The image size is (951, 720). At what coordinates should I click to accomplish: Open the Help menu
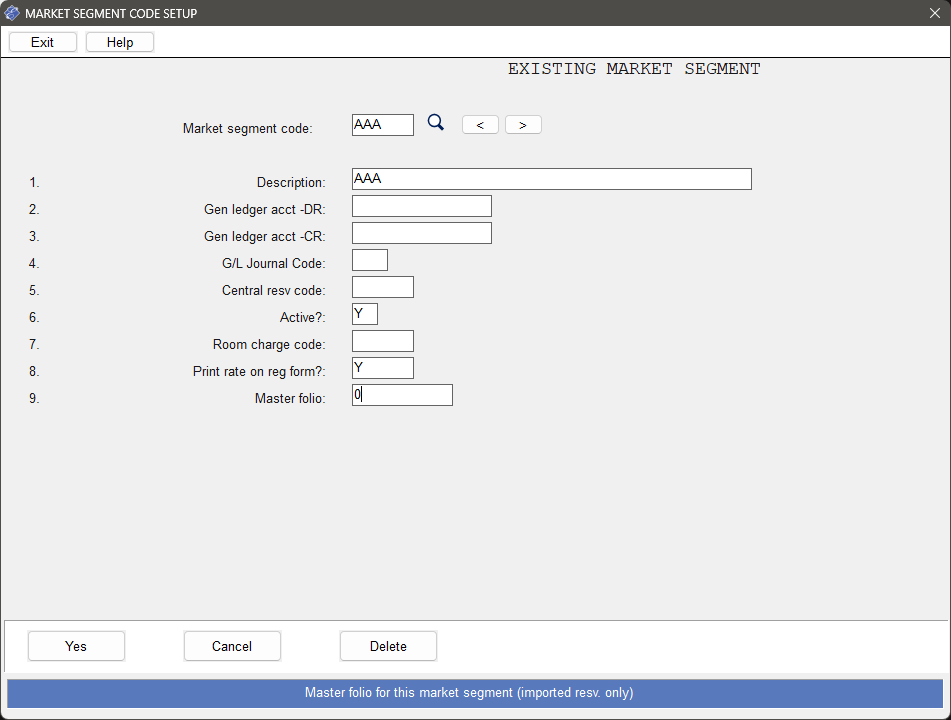tap(120, 42)
